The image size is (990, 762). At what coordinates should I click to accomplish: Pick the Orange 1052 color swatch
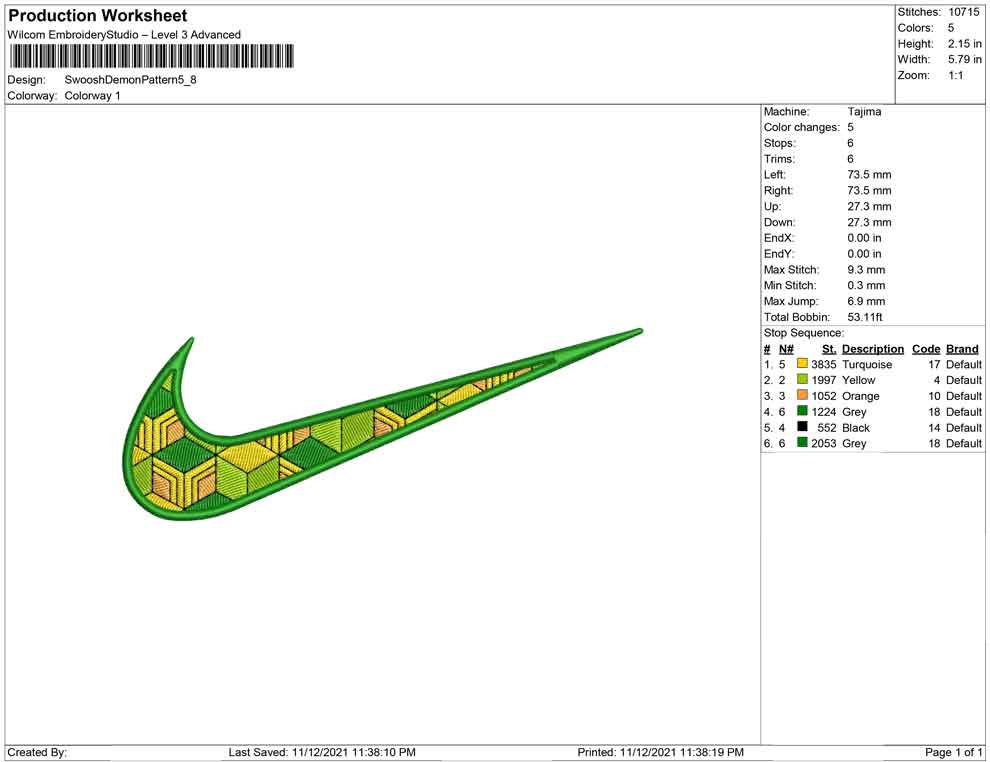click(x=802, y=395)
